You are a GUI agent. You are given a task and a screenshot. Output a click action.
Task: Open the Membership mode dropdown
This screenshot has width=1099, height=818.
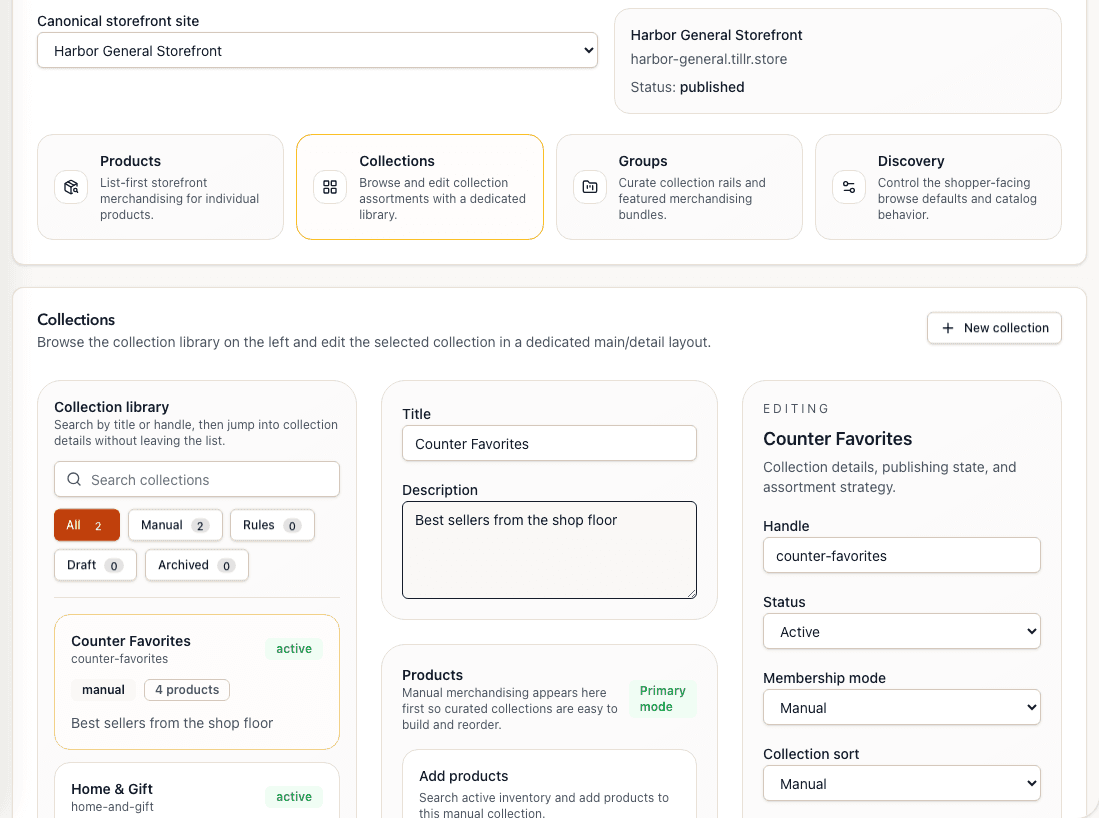point(901,707)
